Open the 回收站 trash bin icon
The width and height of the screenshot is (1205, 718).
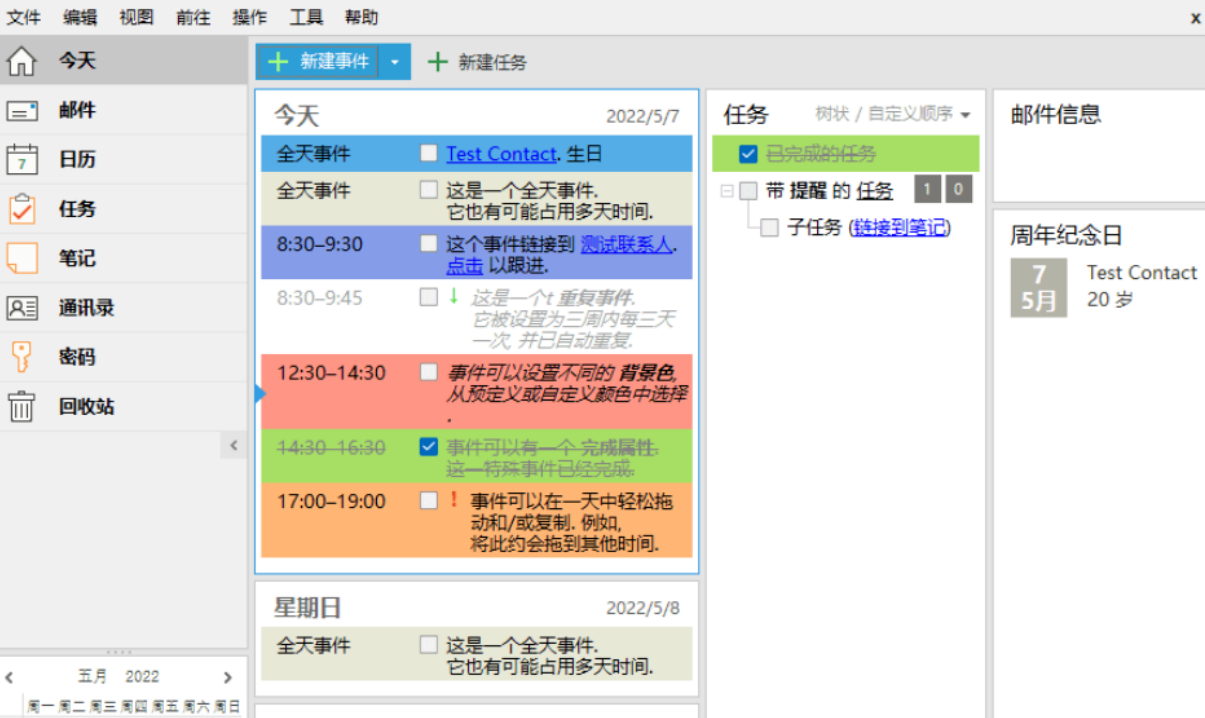point(22,407)
